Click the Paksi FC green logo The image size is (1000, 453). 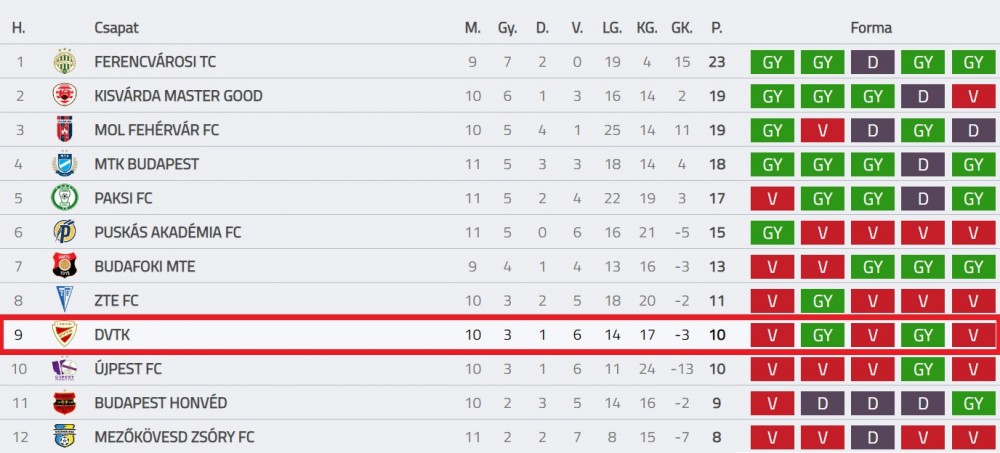pos(64,198)
